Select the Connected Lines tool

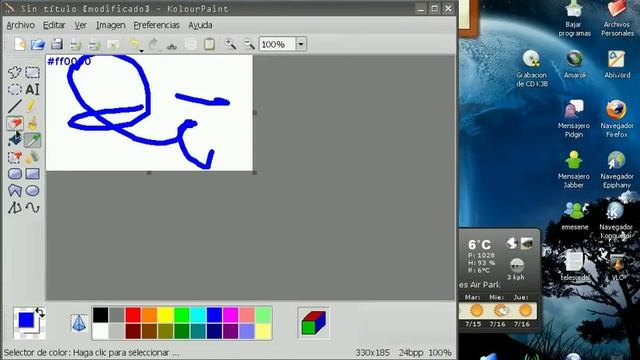(x=15, y=208)
